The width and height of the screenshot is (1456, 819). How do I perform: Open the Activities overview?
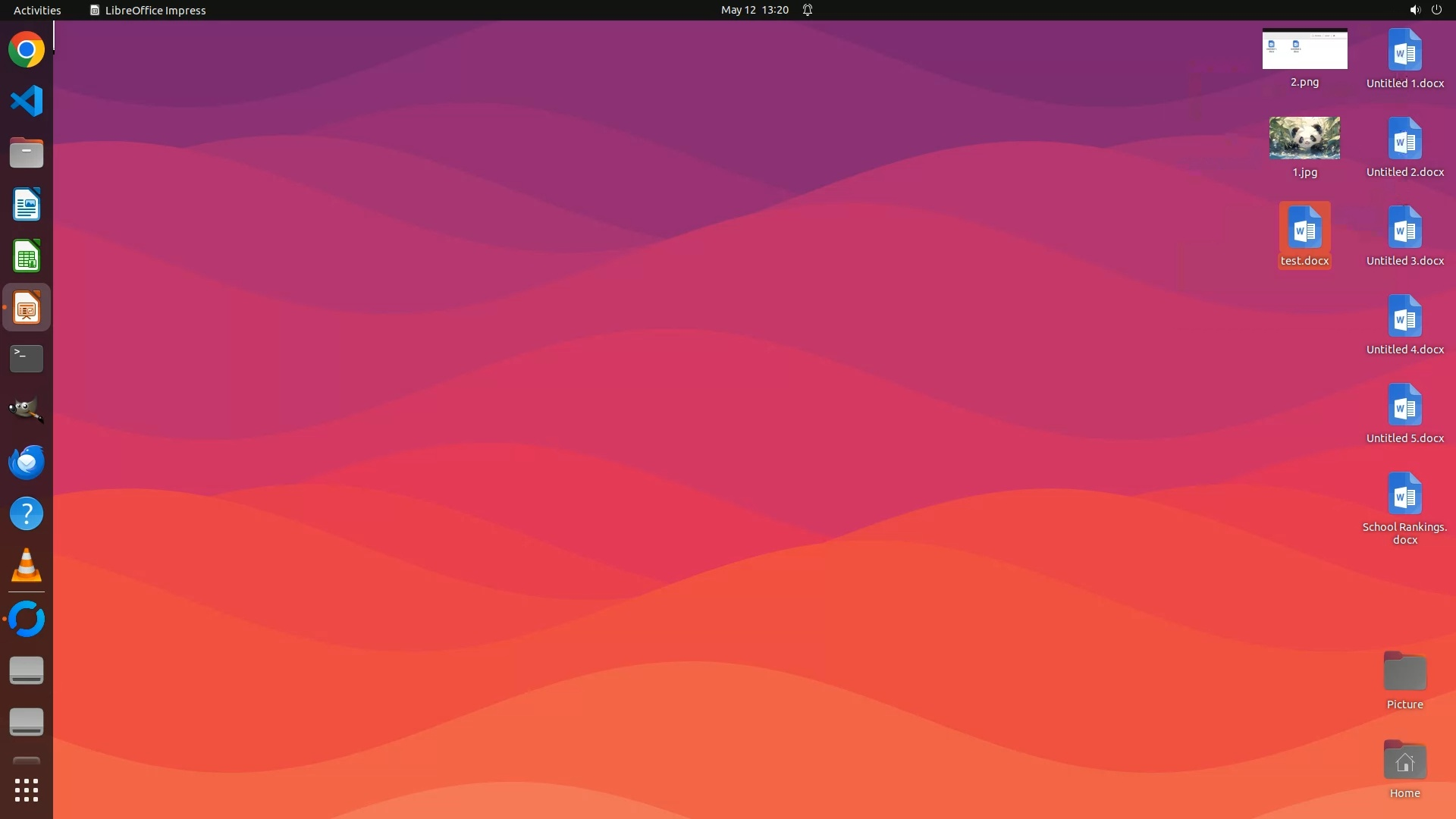tap(37, 10)
